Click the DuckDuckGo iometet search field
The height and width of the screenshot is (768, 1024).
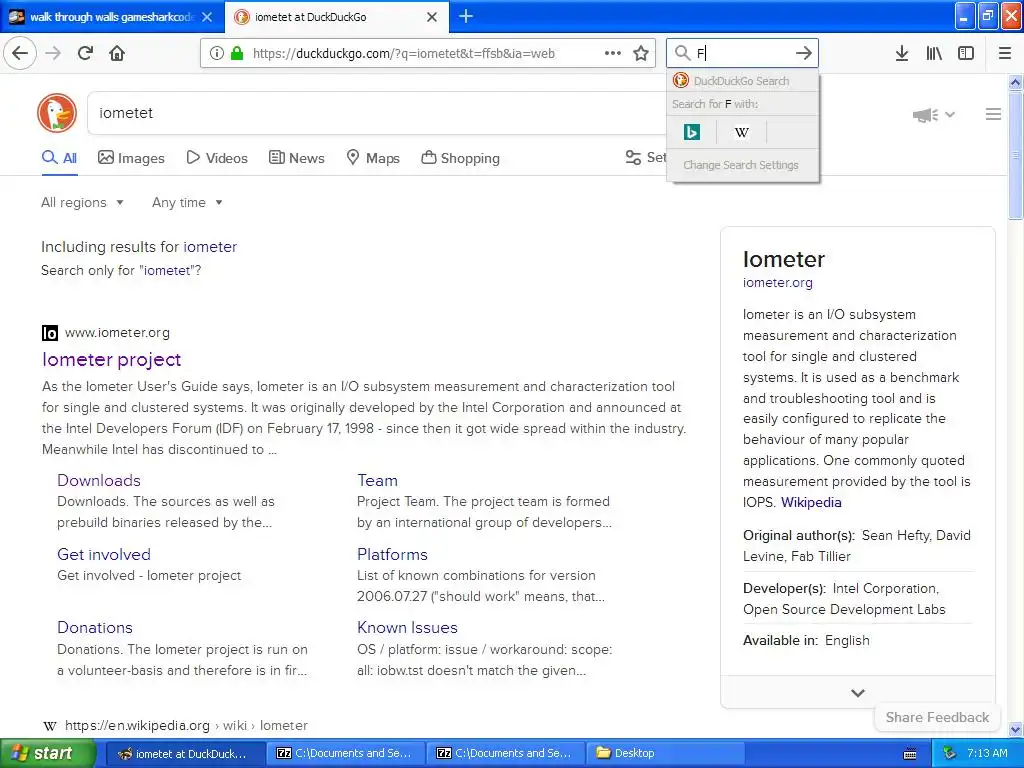377,113
